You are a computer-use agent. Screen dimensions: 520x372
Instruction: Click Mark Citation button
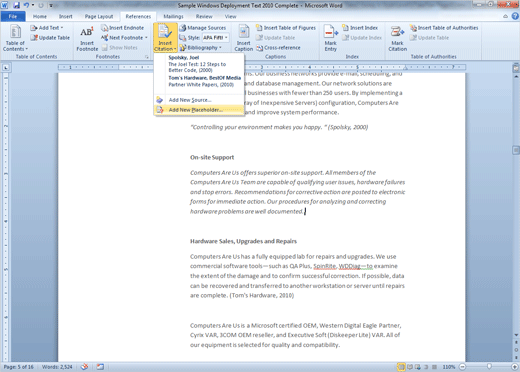[x=397, y=38]
